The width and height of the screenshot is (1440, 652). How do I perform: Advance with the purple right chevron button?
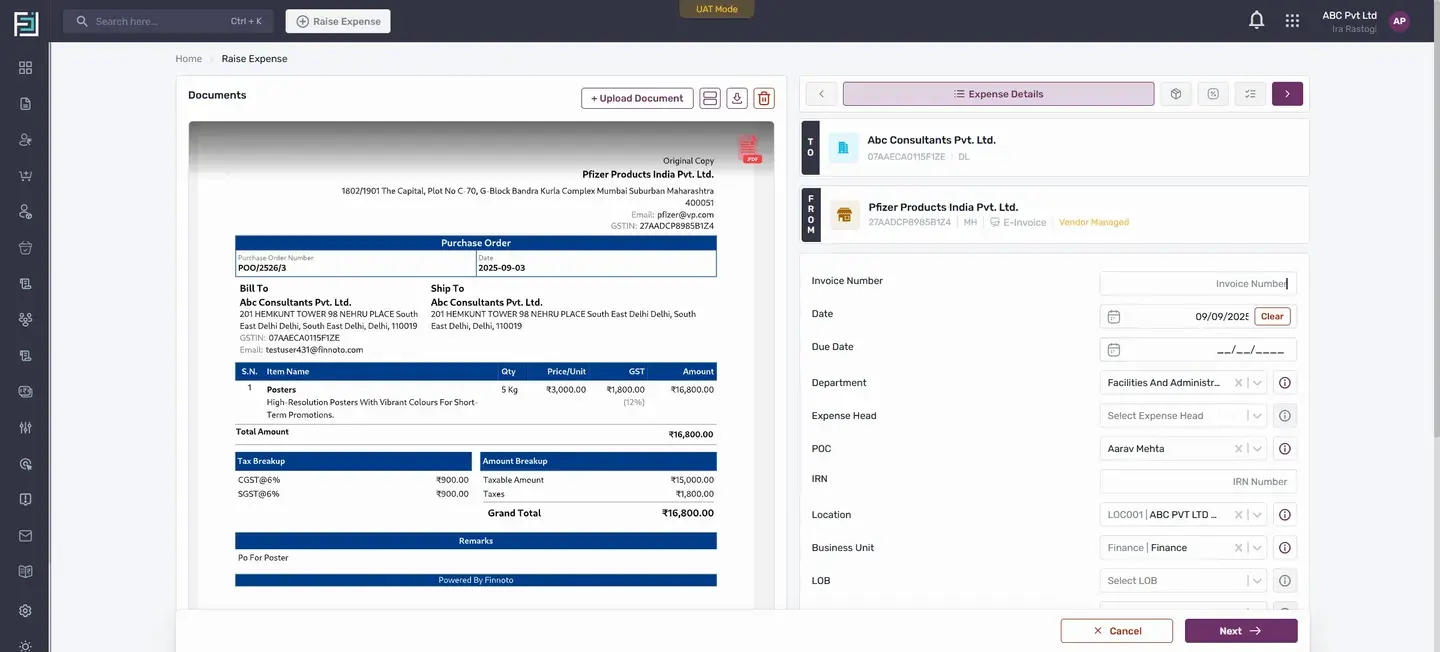[1287, 94]
